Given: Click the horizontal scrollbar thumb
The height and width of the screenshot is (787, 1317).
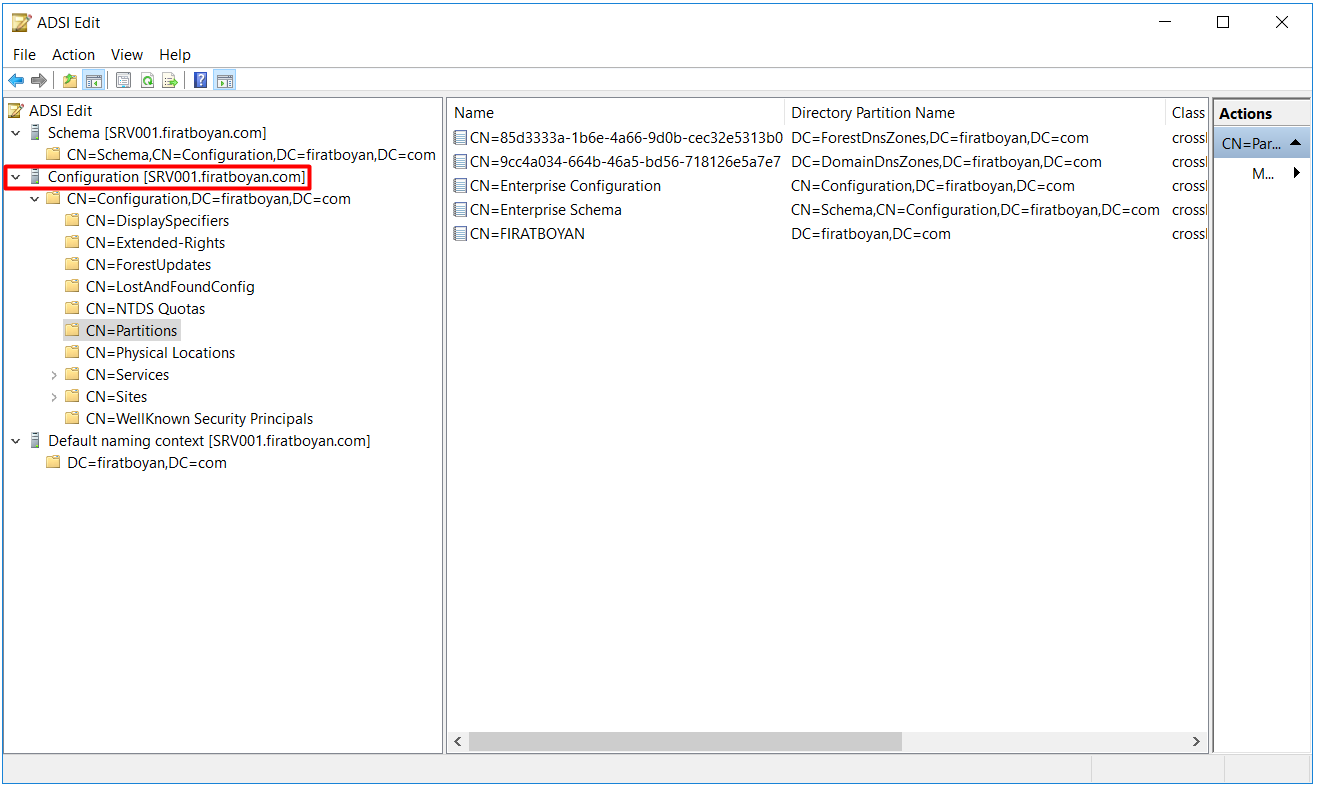Looking at the screenshot, I should pos(685,742).
